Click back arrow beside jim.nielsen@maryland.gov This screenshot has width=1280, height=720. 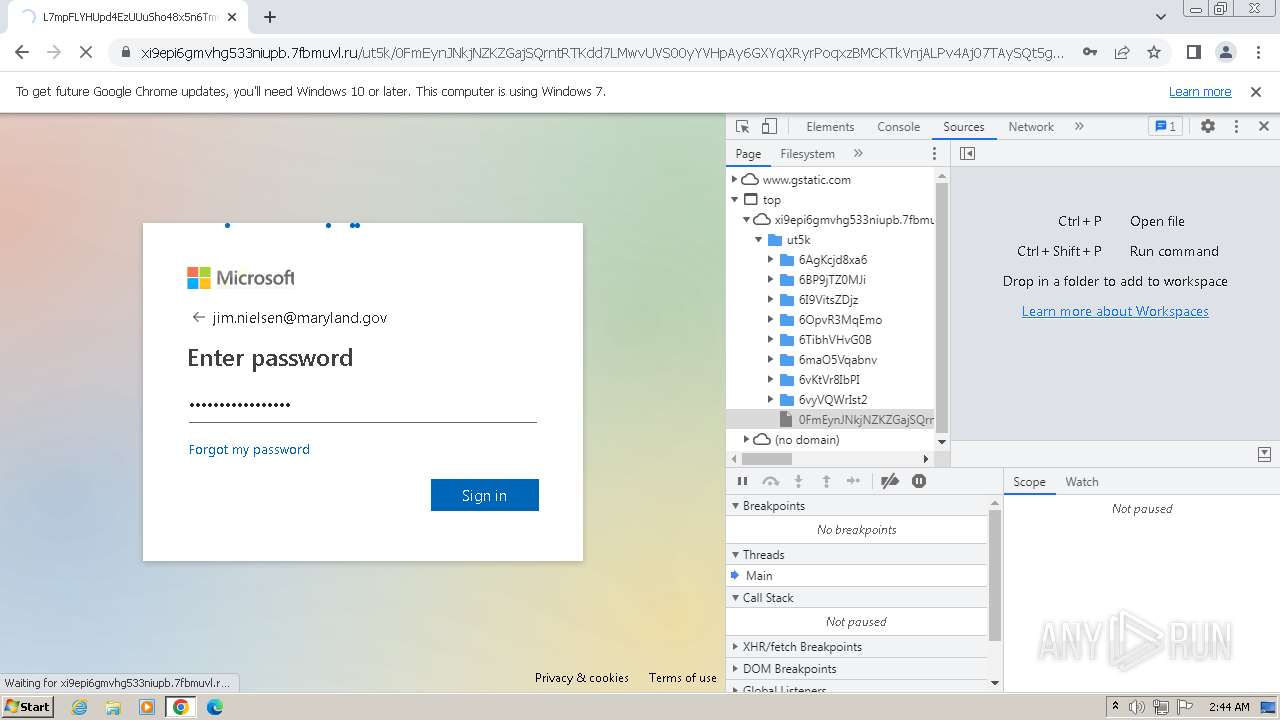coord(198,318)
